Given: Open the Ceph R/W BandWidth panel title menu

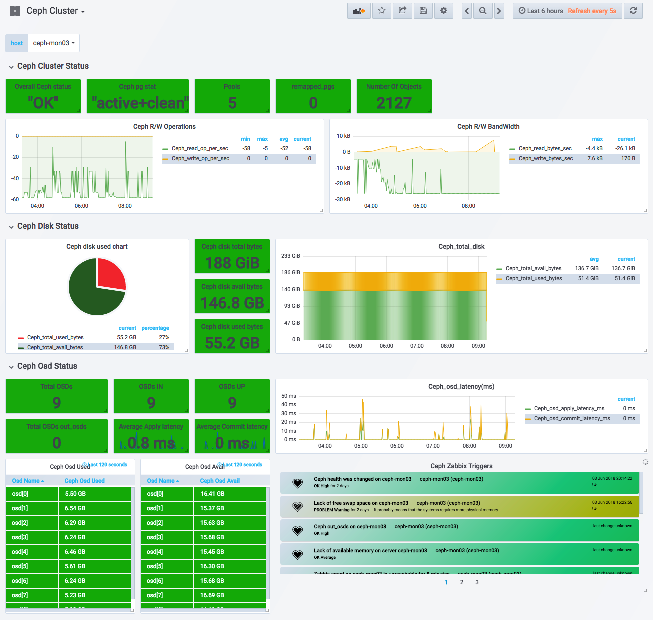Looking at the screenshot, I should click(x=488, y=126).
